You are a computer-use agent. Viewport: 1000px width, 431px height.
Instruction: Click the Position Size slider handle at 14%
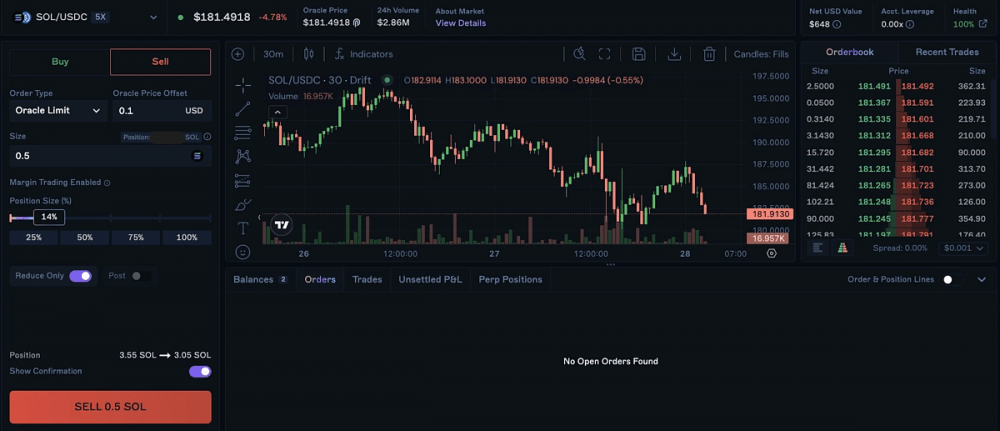pyautogui.click(x=49, y=217)
